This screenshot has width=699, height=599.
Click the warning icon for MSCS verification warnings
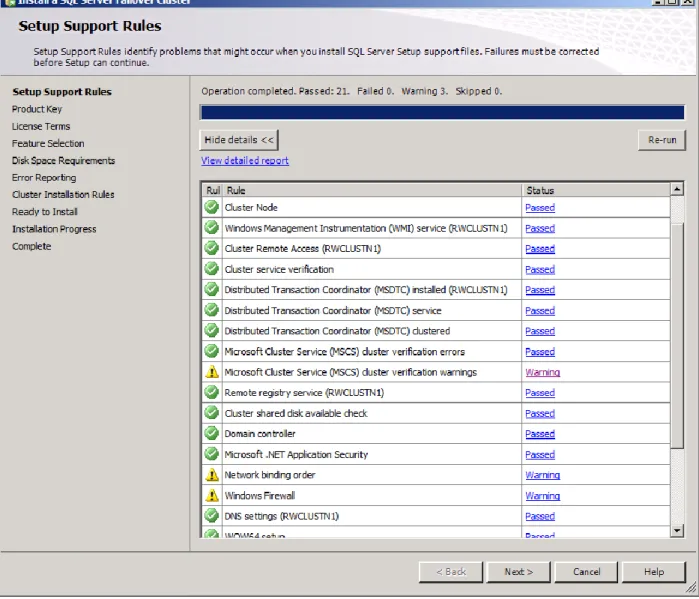(x=212, y=372)
